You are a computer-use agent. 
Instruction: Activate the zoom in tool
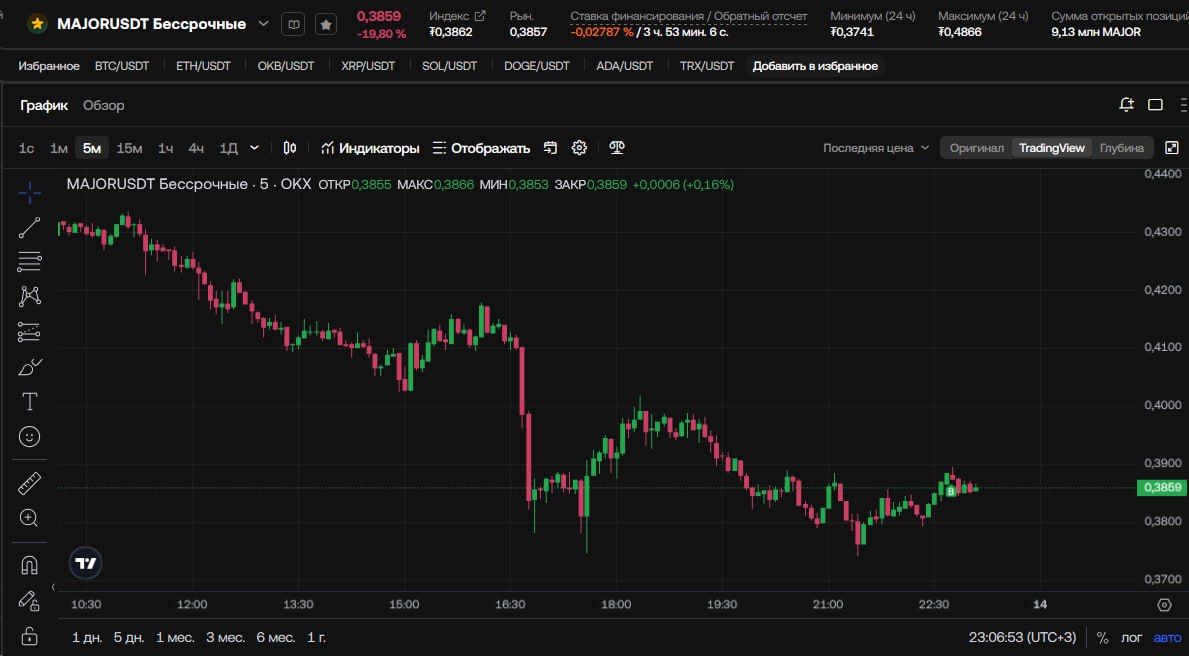click(x=30, y=518)
